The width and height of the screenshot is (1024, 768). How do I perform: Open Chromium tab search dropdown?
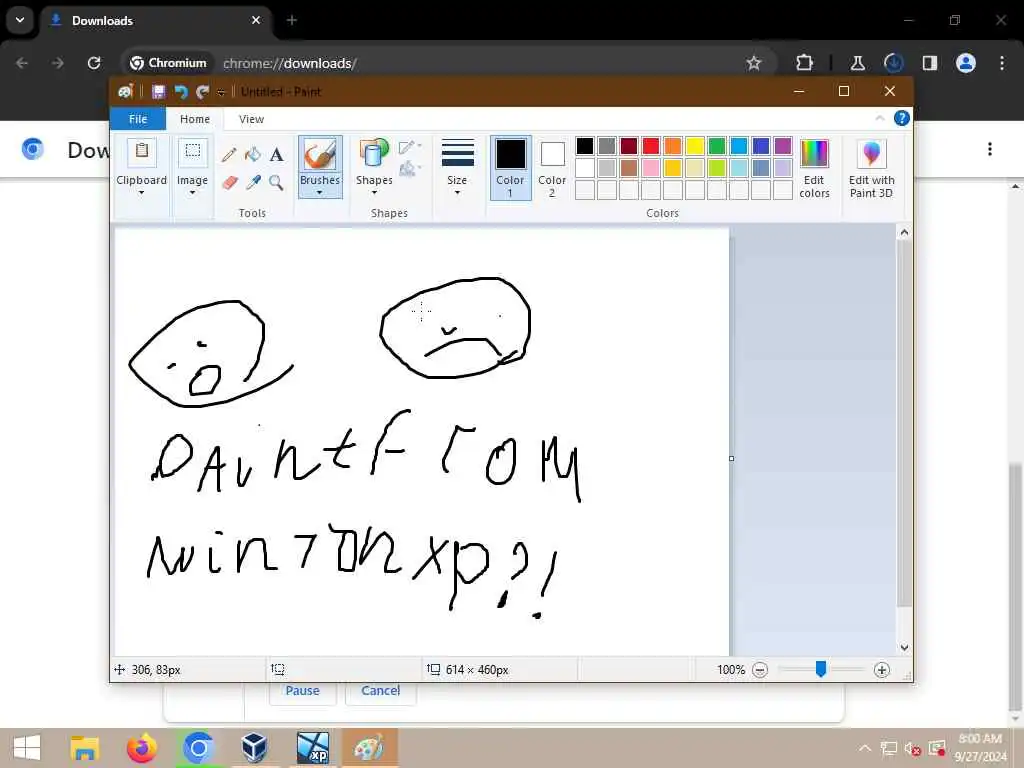click(20, 20)
